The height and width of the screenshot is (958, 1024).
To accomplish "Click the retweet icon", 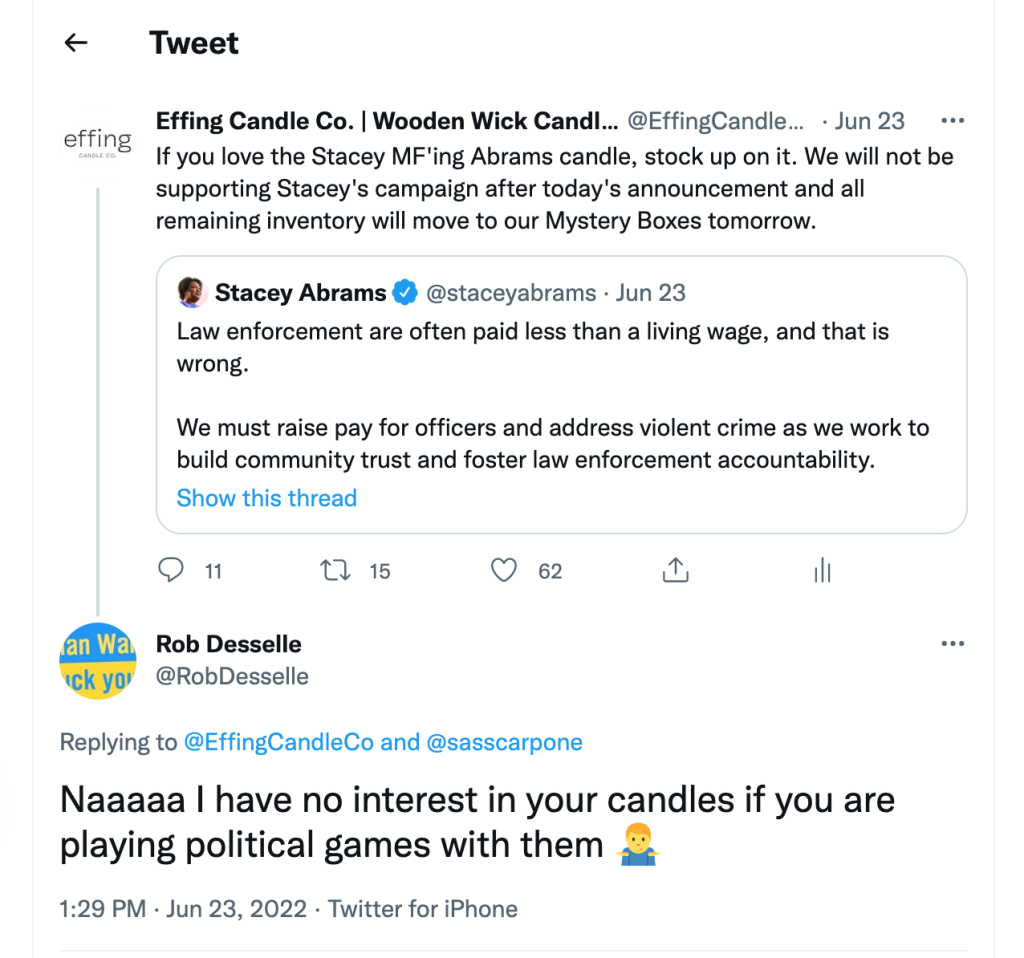I will [332, 570].
